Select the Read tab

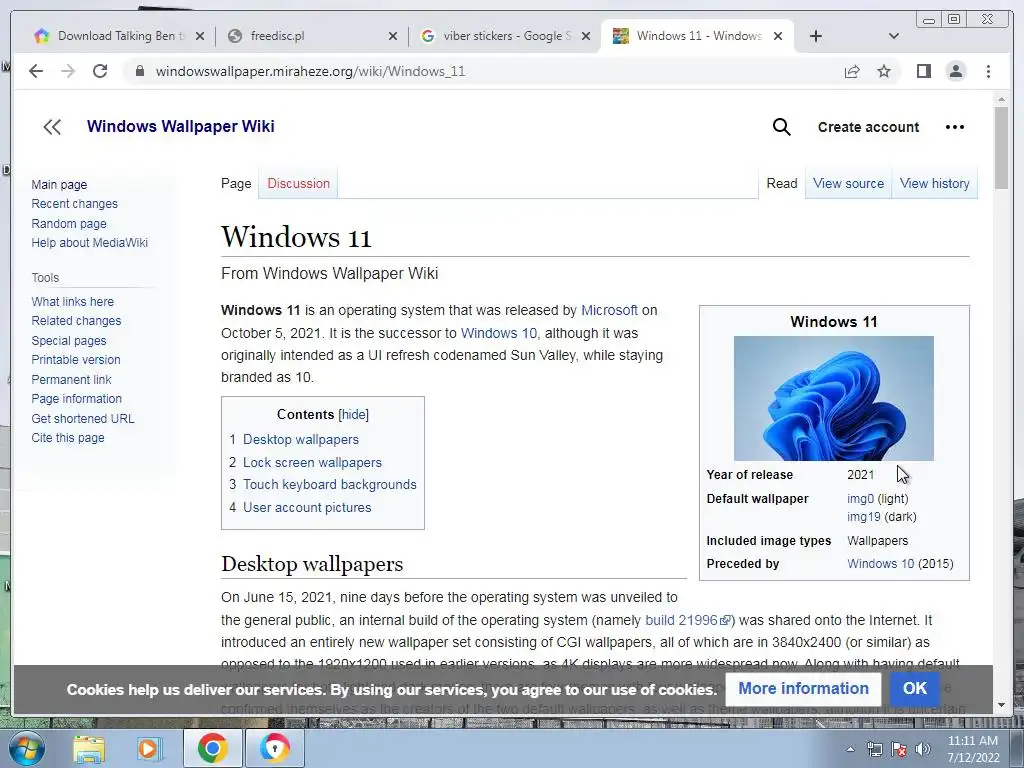point(782,184)
